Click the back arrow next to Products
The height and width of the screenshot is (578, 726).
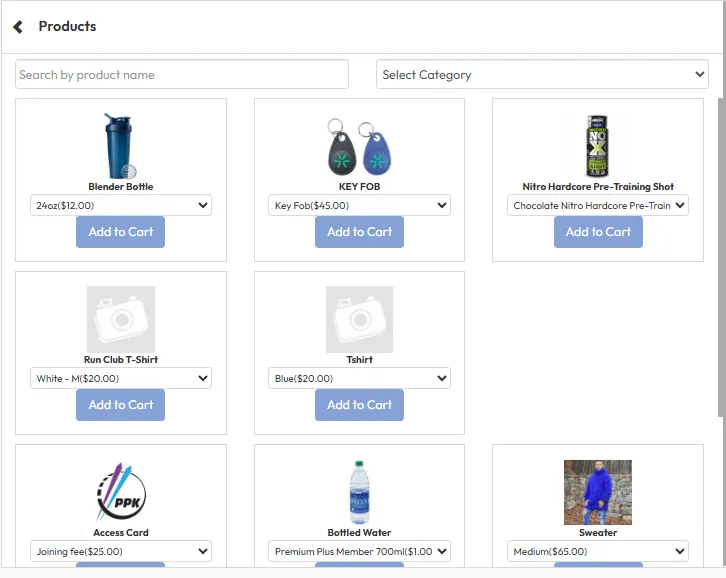(18, 27)
